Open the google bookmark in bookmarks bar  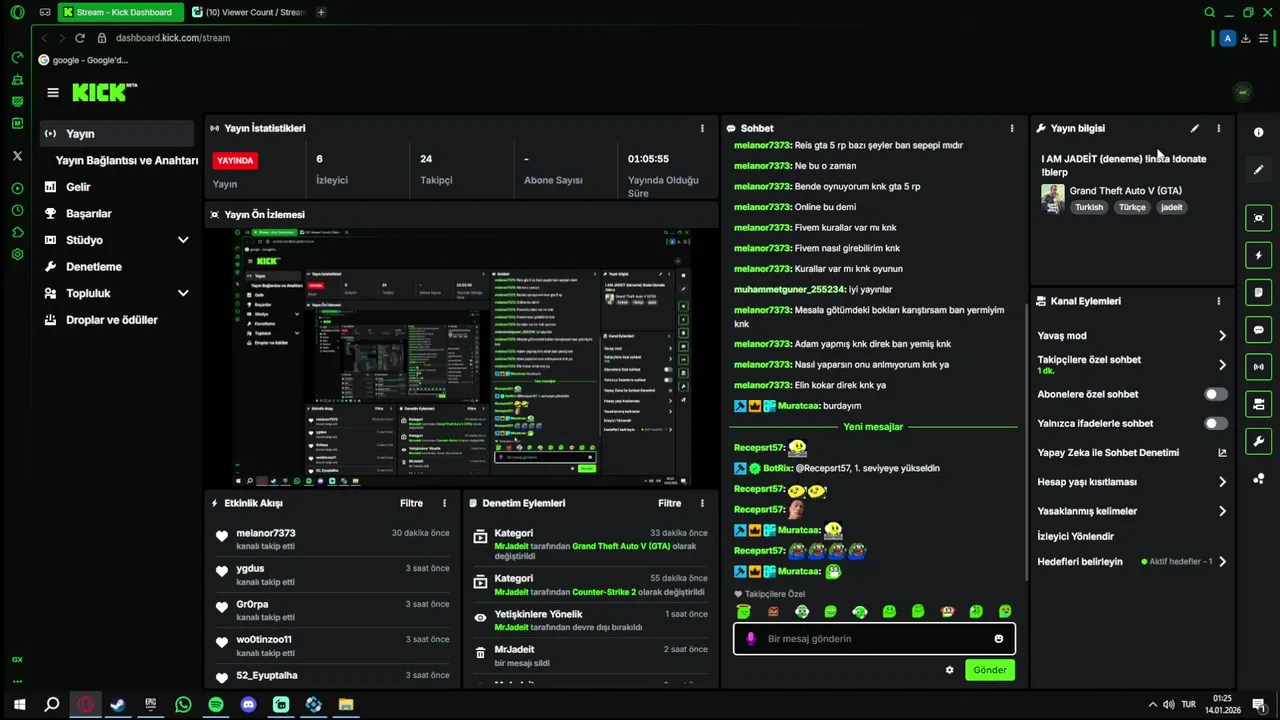click(84, 60)
